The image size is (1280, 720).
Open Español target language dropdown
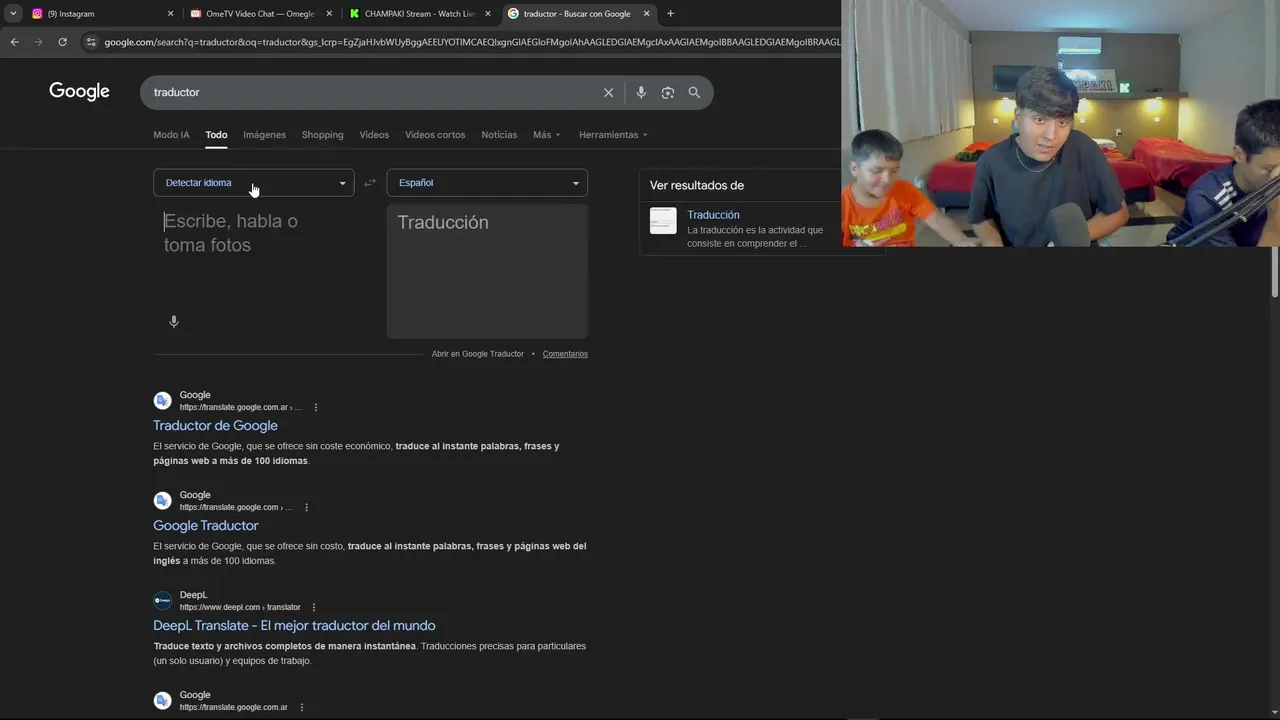(x=487, y=183)
